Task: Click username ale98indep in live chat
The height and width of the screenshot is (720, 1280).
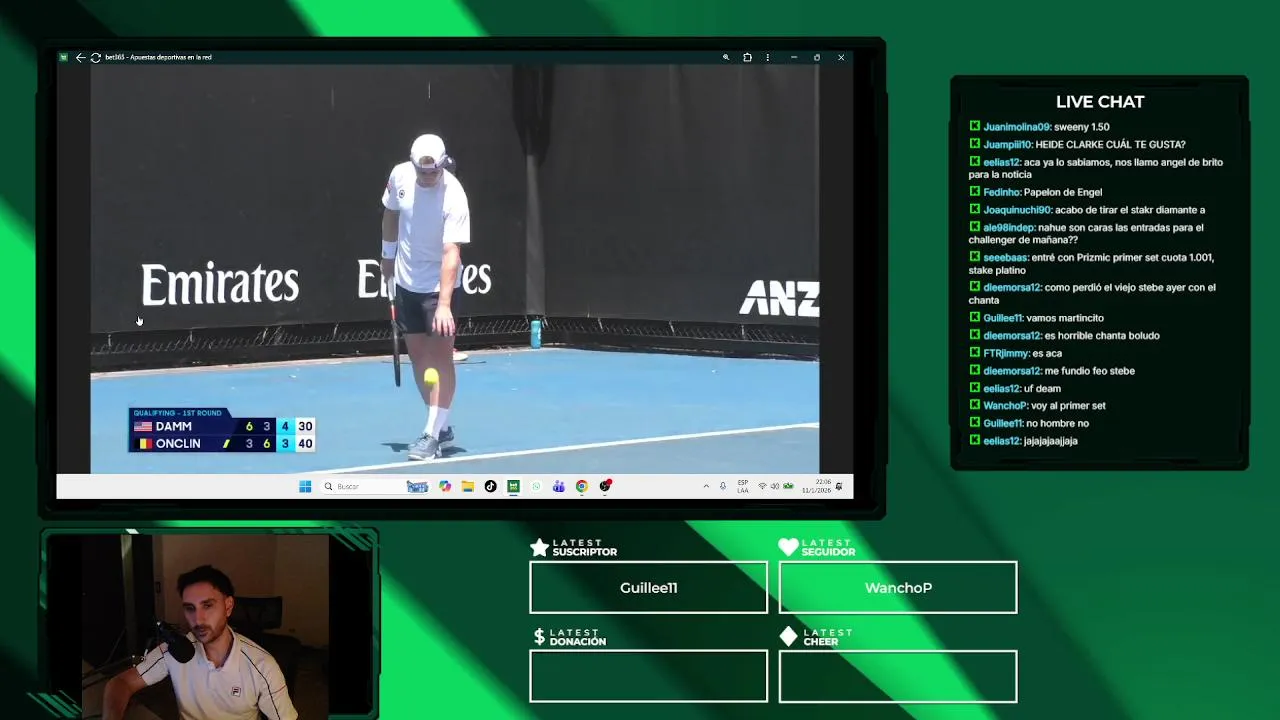Action: (1009, 228)
